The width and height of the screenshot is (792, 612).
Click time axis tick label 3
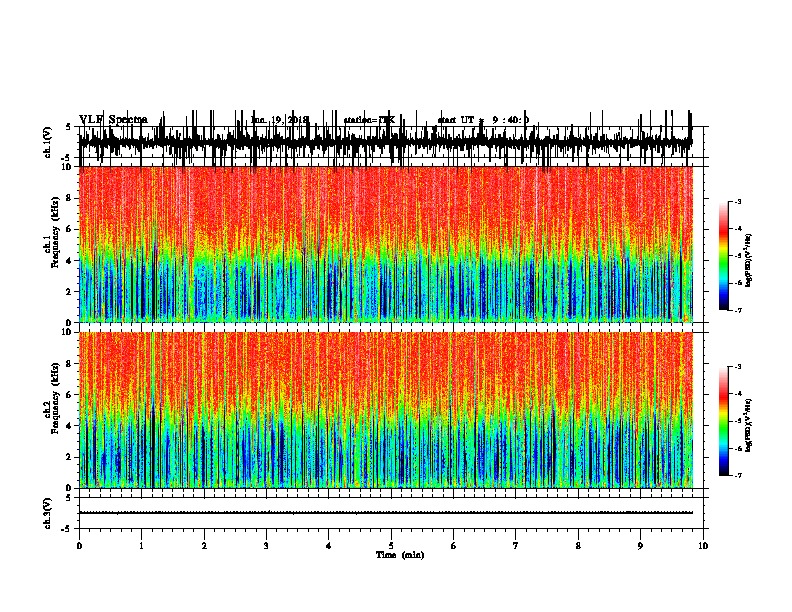[266, 546]
